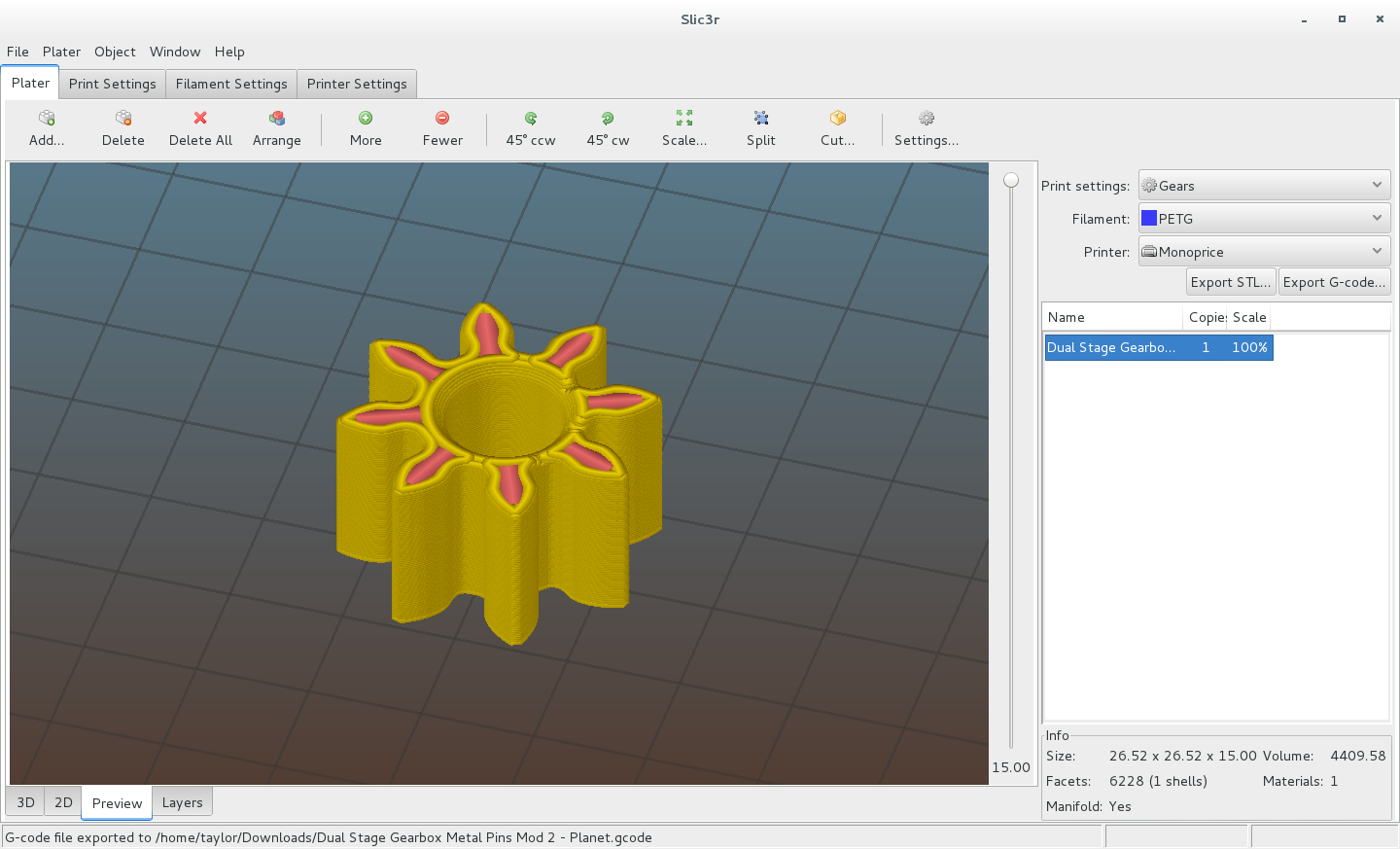Viewport: 1400px width, 849px height.
Task: Select the Dual Stage Gearbox object row
Action: [1158, 347]
